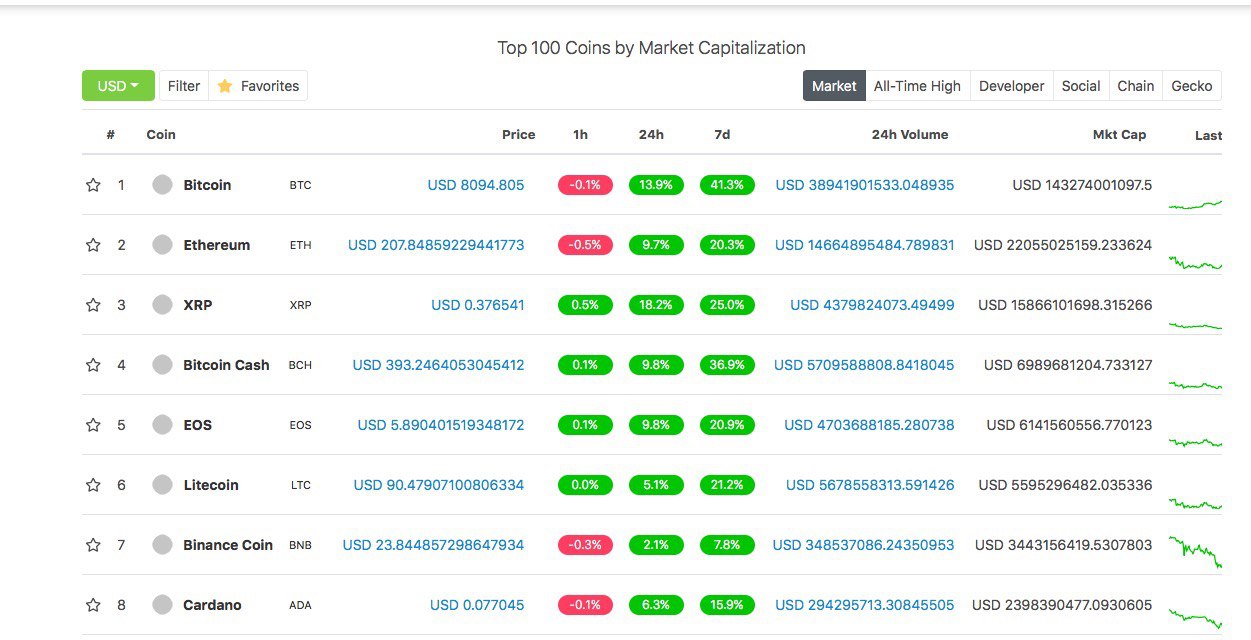The width and height of the screenshot is (1251, 640).
Task: Sort by the 1h column header
Action: coord(580,134)
